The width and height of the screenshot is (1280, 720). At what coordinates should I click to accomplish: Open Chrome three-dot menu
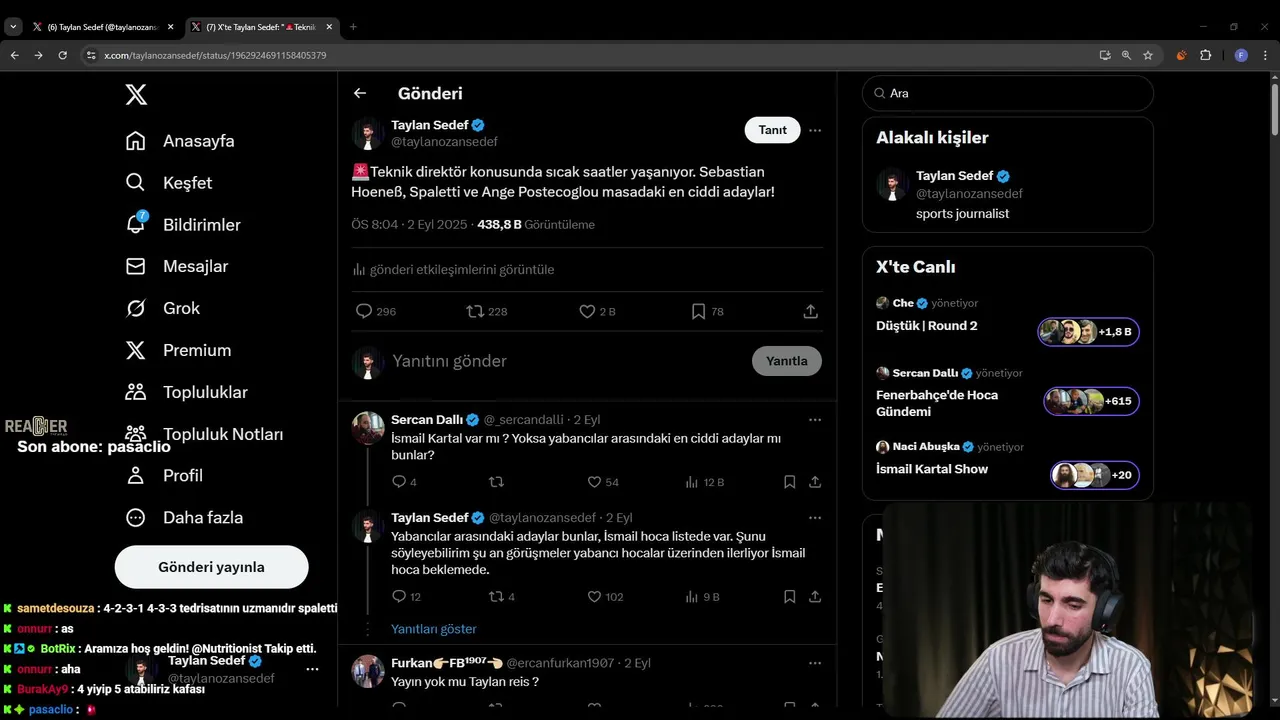point(1264,55)
